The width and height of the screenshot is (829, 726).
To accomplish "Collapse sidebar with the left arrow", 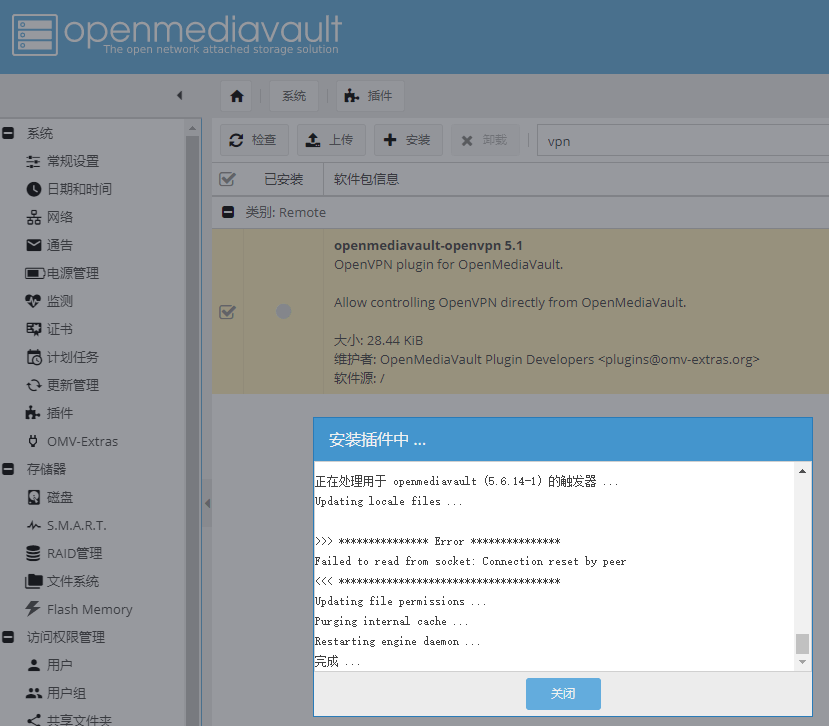I will pos(180,96).
